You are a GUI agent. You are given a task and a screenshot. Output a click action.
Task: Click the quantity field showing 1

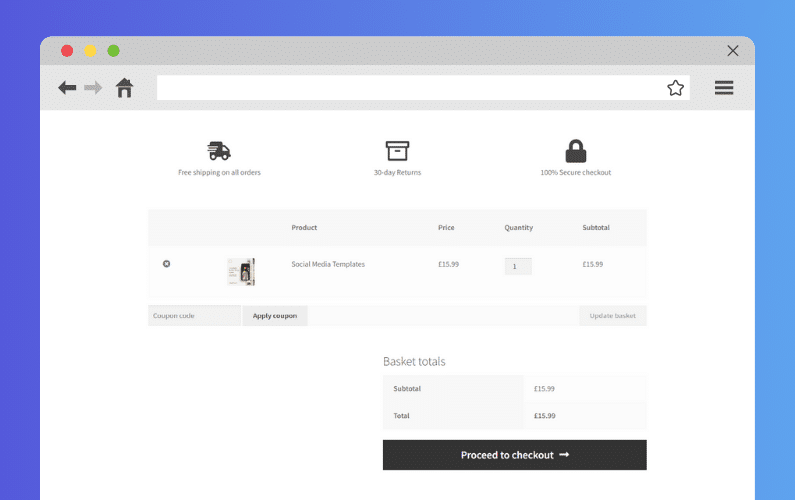tap(518, 266)
